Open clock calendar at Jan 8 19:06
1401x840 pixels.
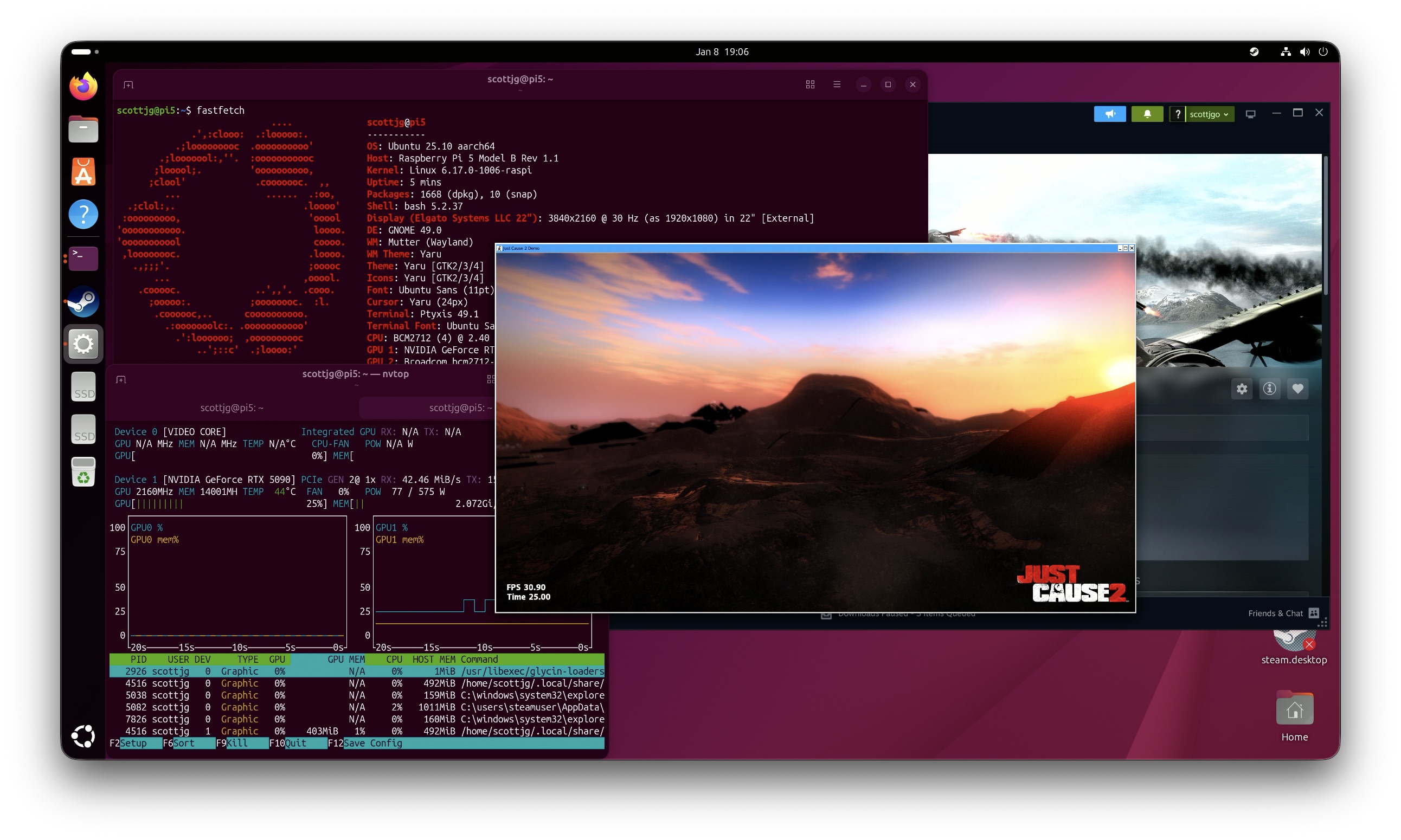tap(722, 51)
